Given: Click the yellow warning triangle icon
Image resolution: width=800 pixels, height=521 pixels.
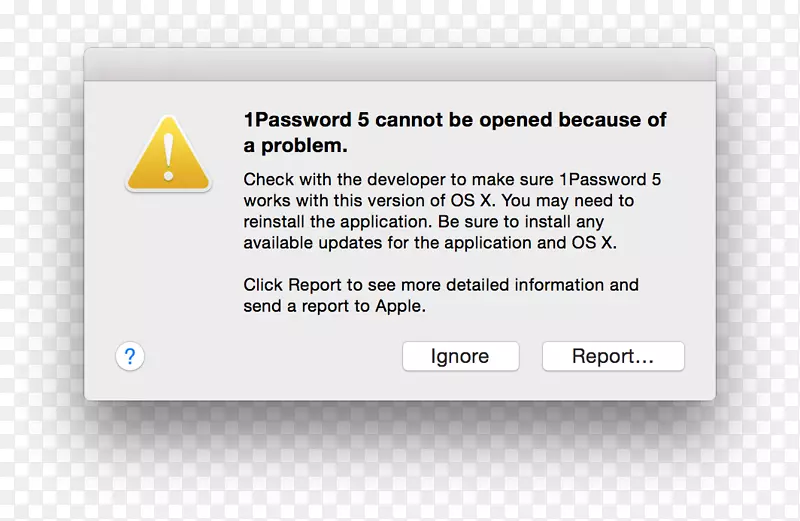Looking at the screenshot, I should coord(168,154).
